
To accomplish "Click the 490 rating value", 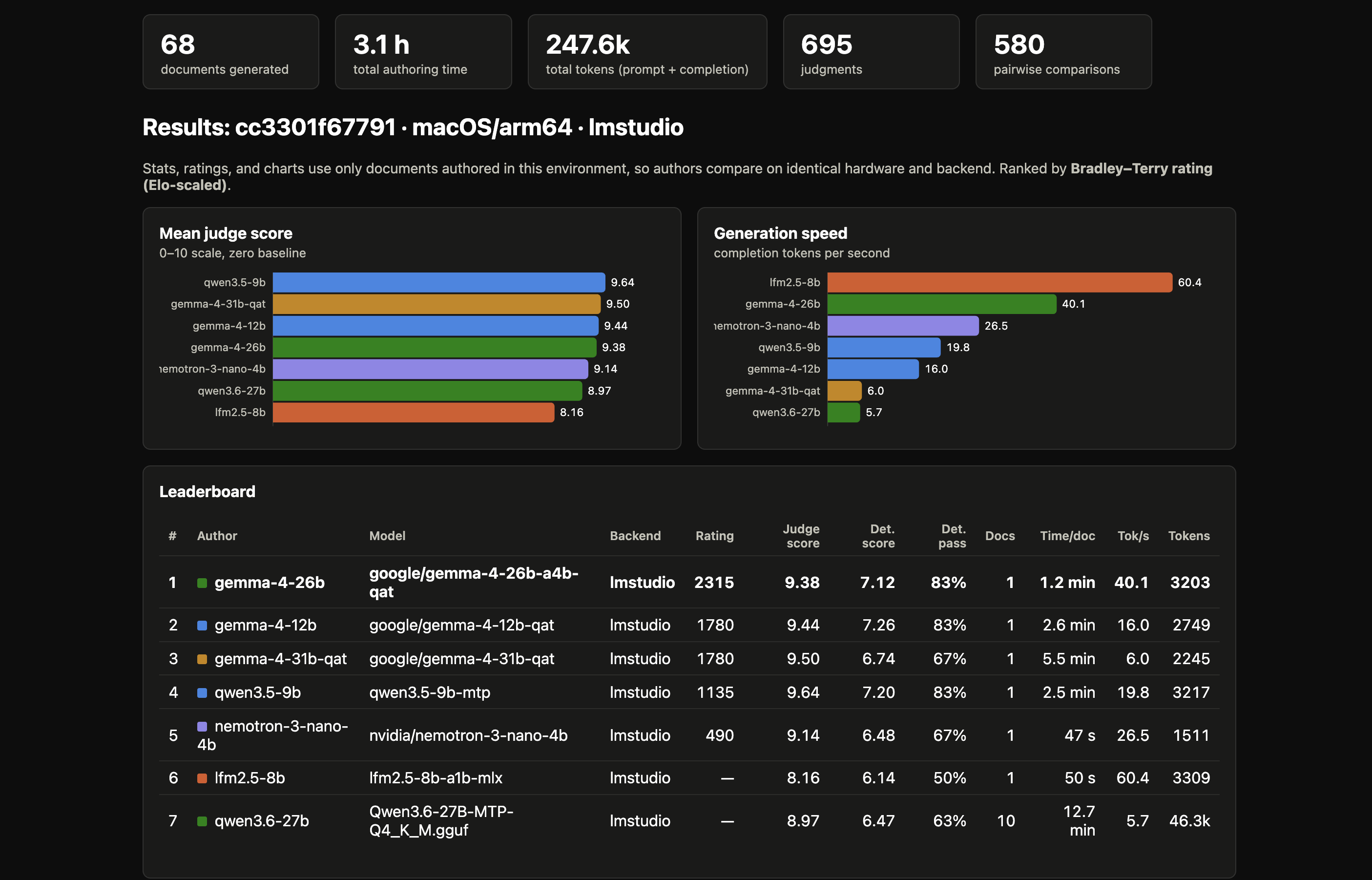I will (720, 735).
